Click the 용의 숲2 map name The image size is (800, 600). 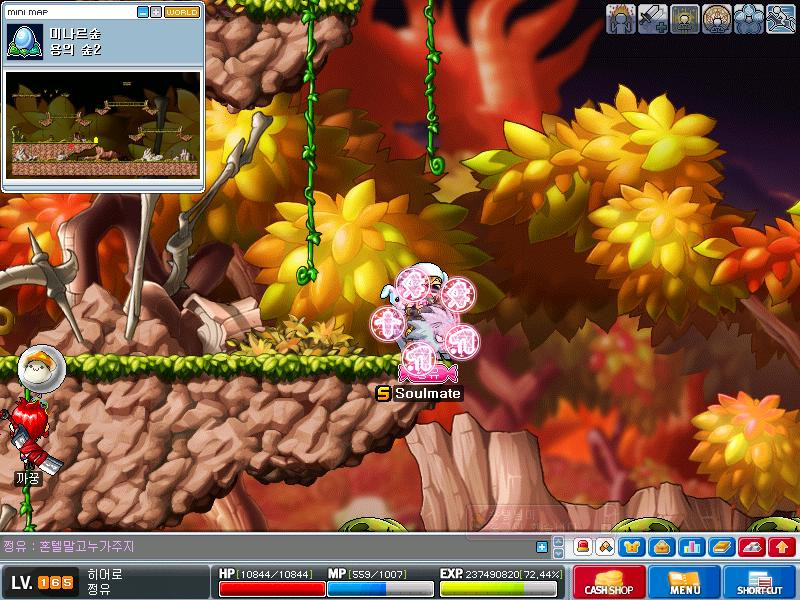pyautogui.click(x=75, y=49)
